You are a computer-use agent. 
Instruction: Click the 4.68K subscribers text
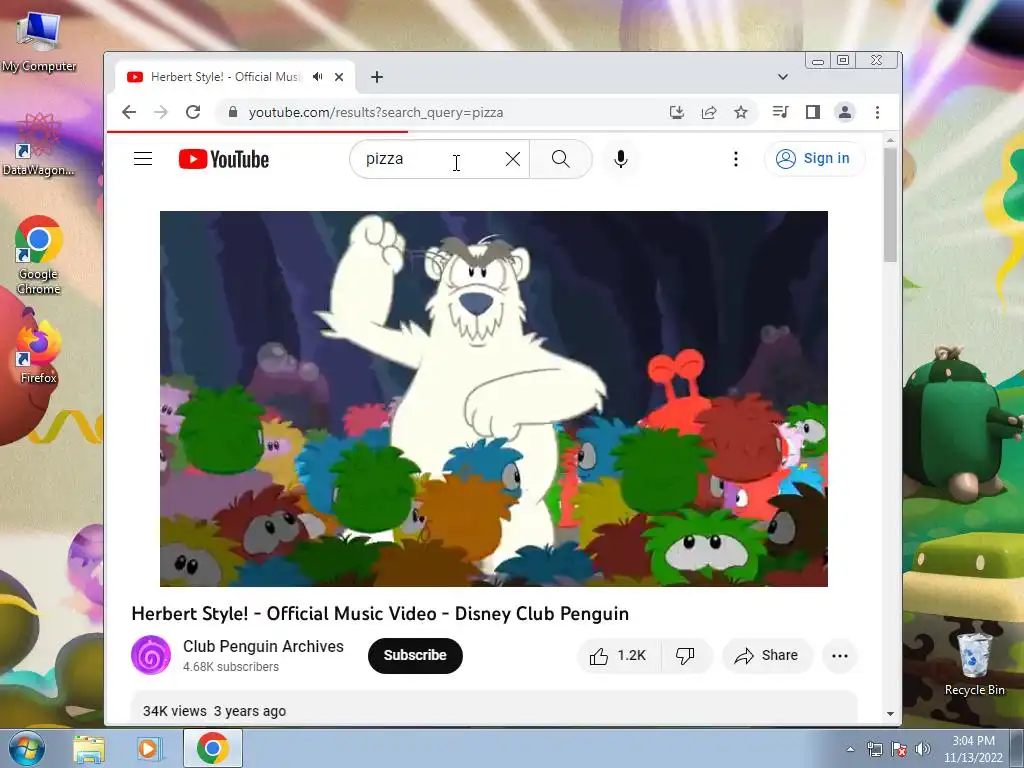point(231,667)
